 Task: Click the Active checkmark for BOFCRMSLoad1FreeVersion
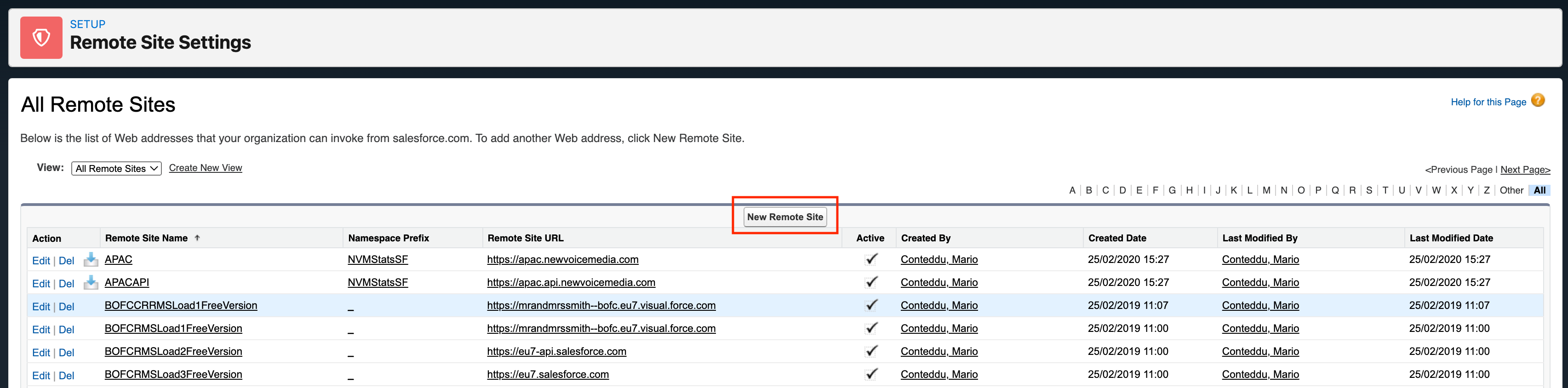pos(871,328)
